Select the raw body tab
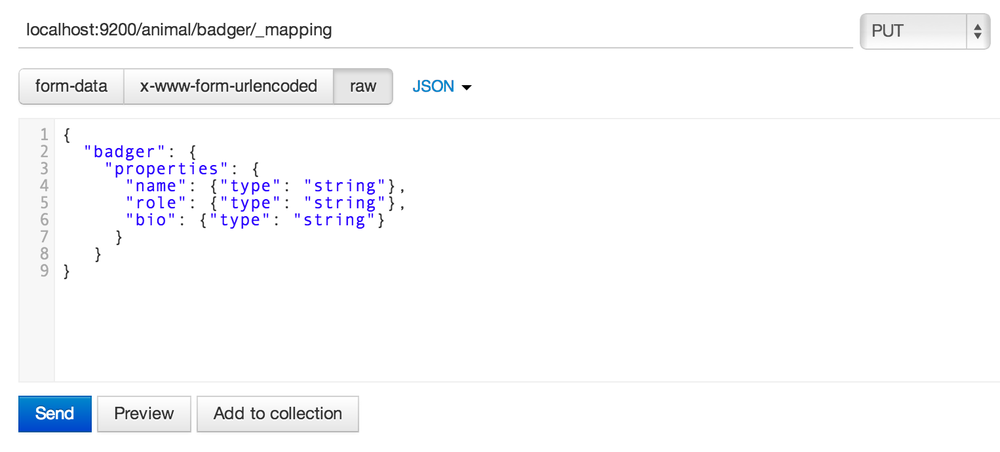Screen dimensions: 1000x452 point(363,86)
